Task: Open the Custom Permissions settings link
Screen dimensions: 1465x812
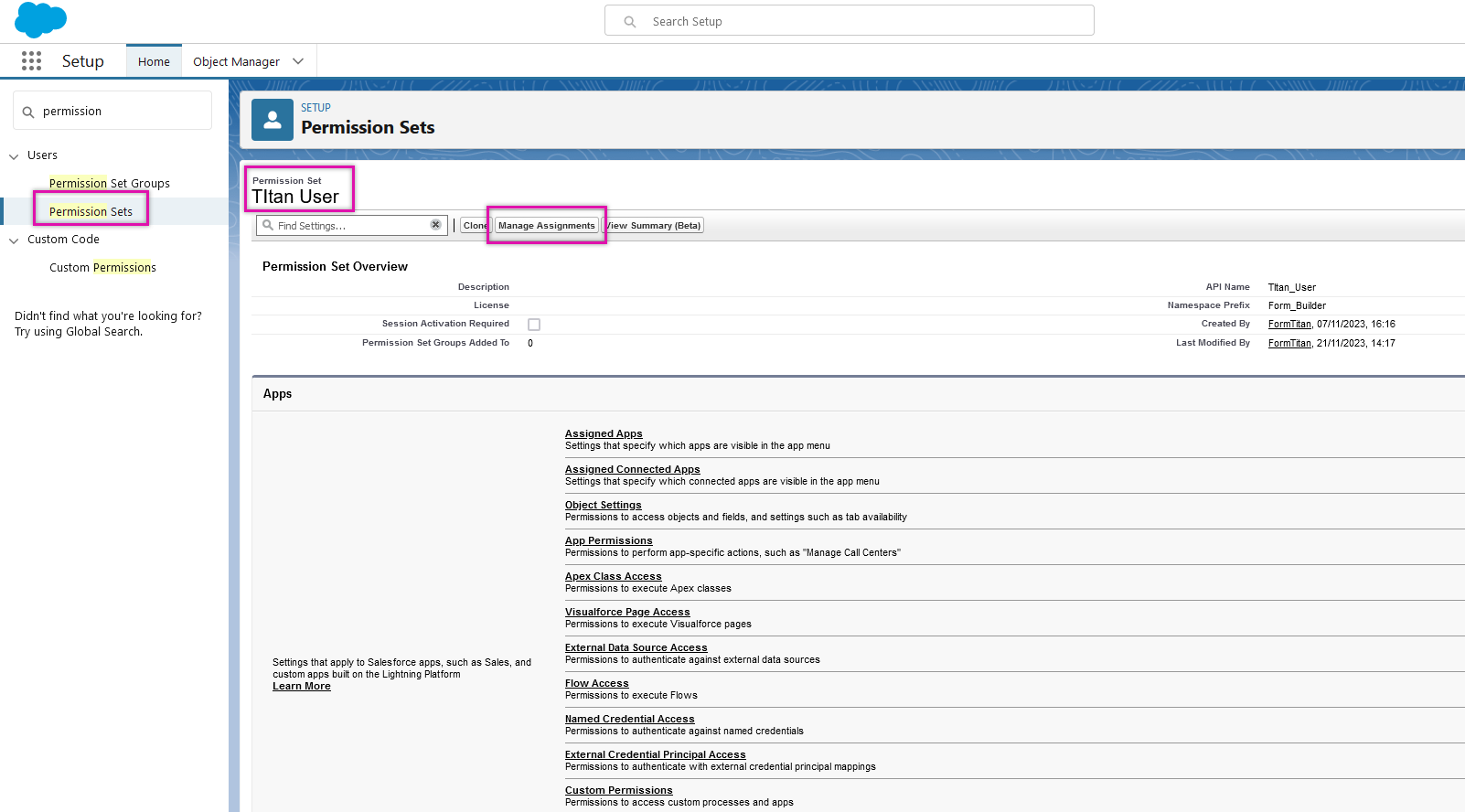Action: click(x=619, y=790)
